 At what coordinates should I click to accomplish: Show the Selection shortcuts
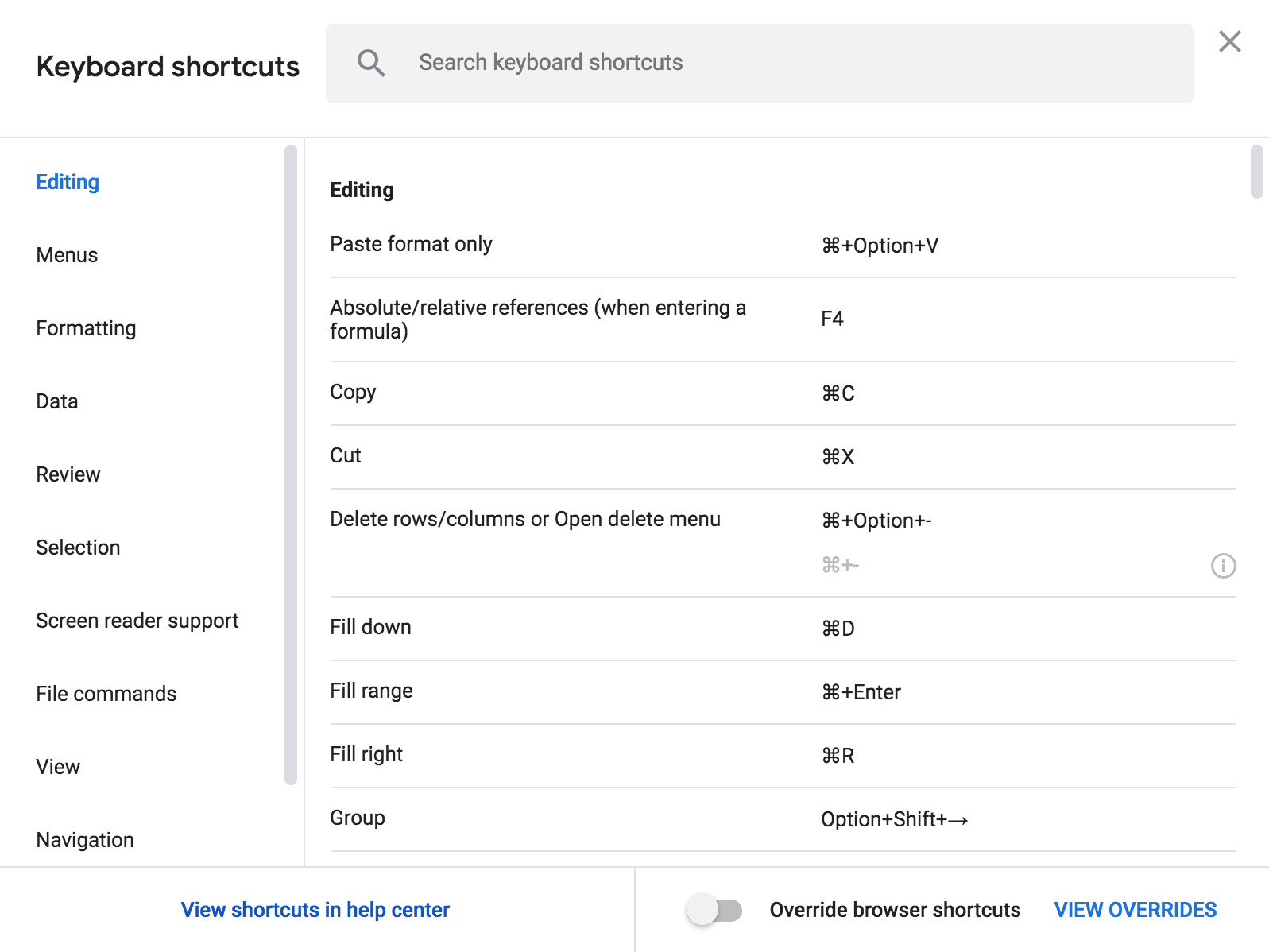[x=78, y=548]
